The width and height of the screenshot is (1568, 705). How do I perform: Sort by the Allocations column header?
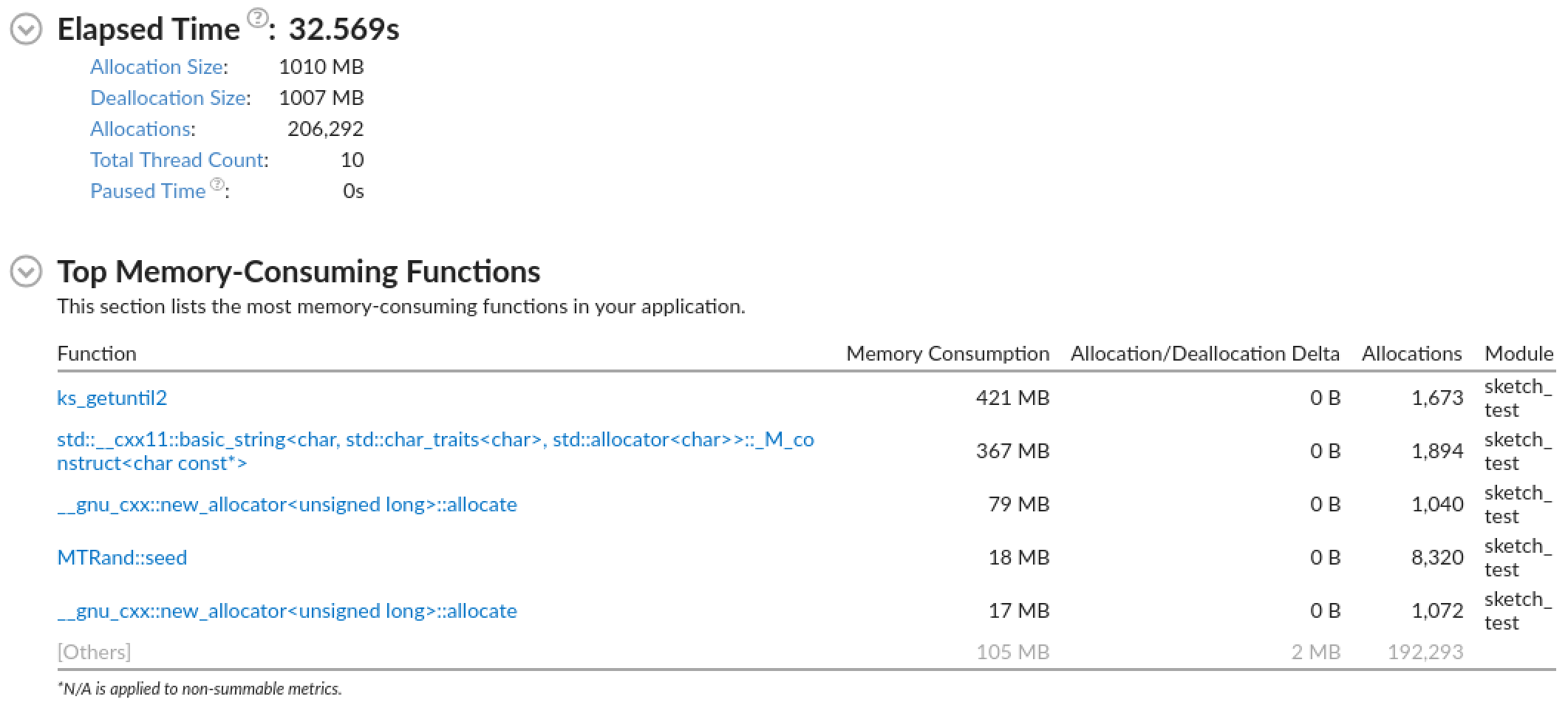coord(1411,353)
